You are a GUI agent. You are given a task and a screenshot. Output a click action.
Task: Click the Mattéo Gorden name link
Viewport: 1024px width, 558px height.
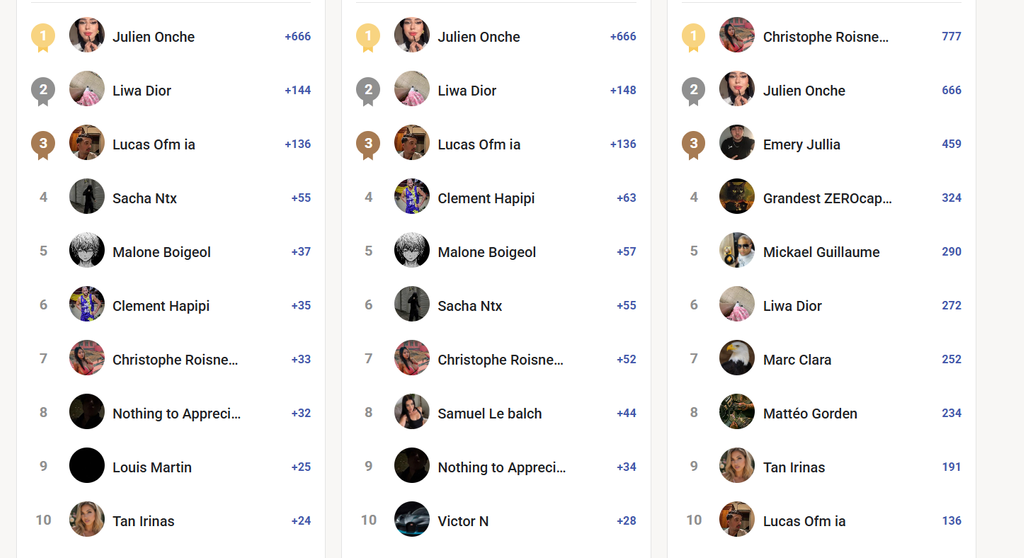810,414
